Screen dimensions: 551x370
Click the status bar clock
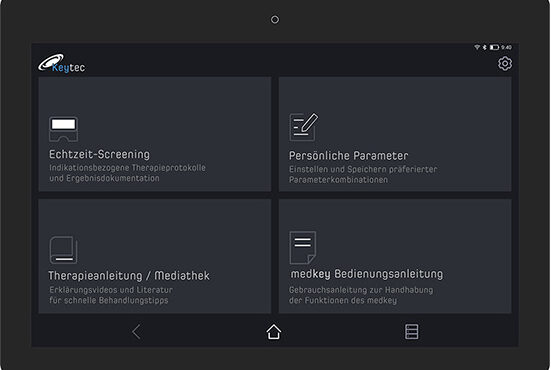(506, 47)
